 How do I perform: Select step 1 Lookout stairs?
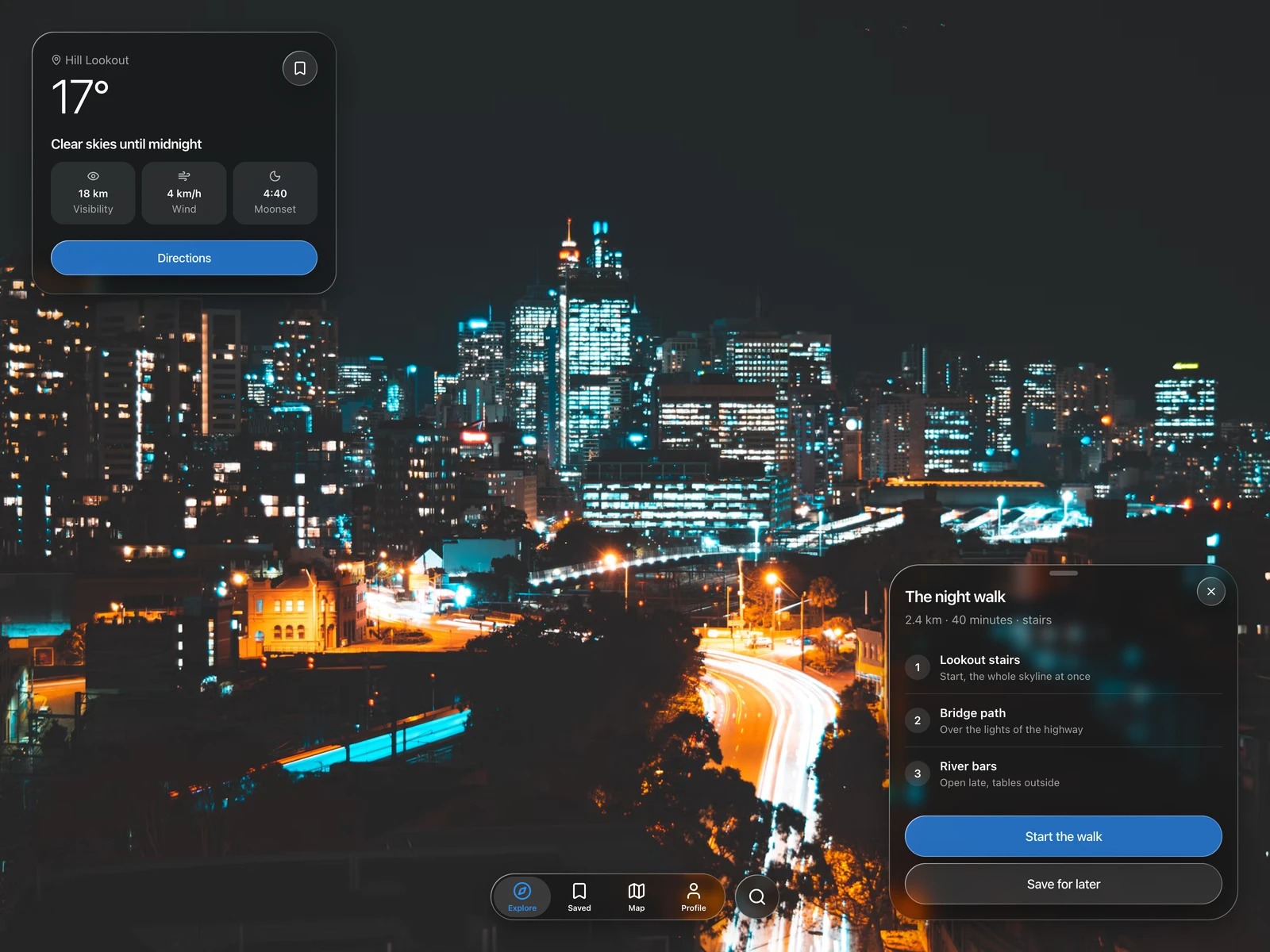click(x=1064, y=667)
